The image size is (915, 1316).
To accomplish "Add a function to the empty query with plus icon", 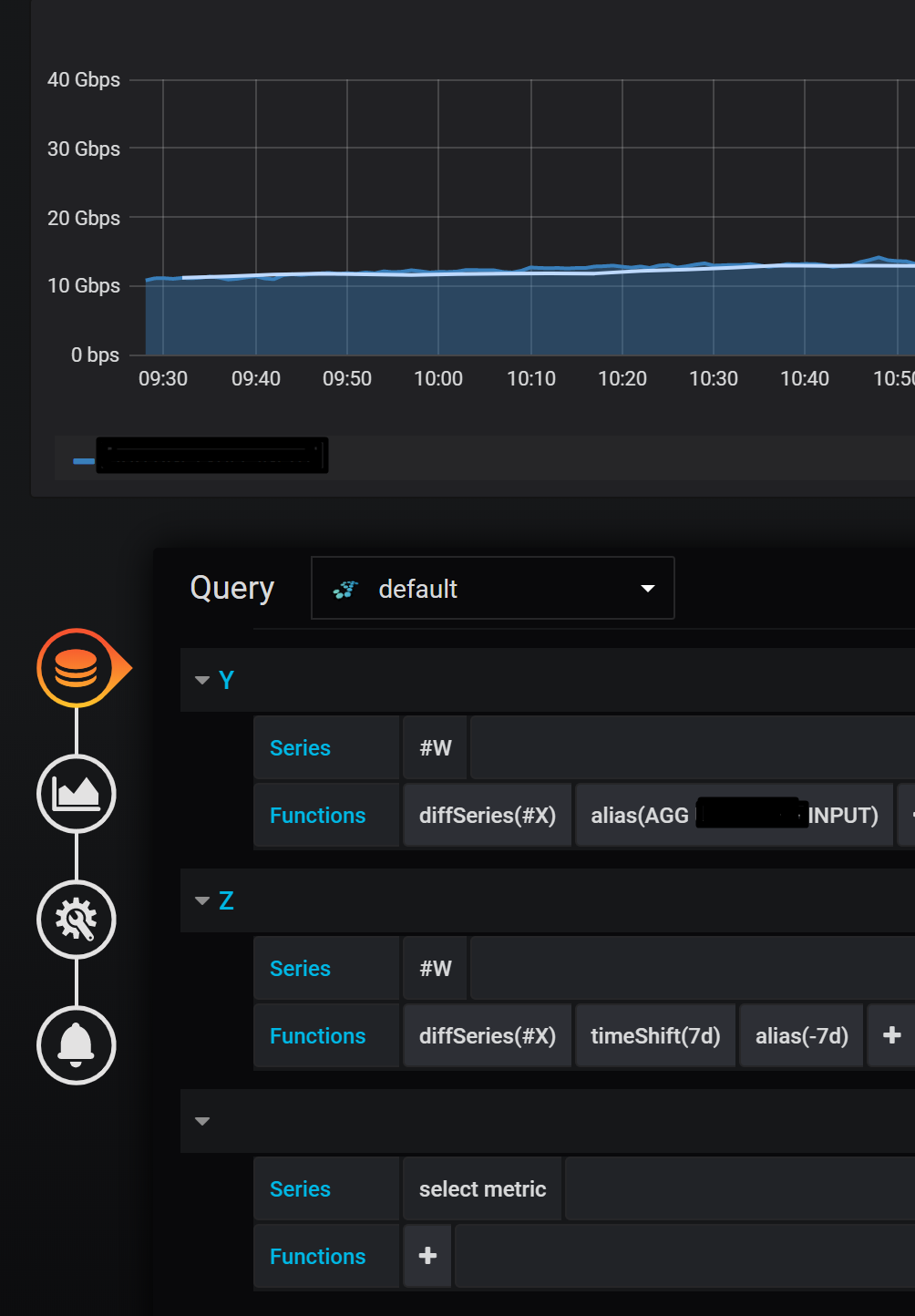I will 427,1256.
